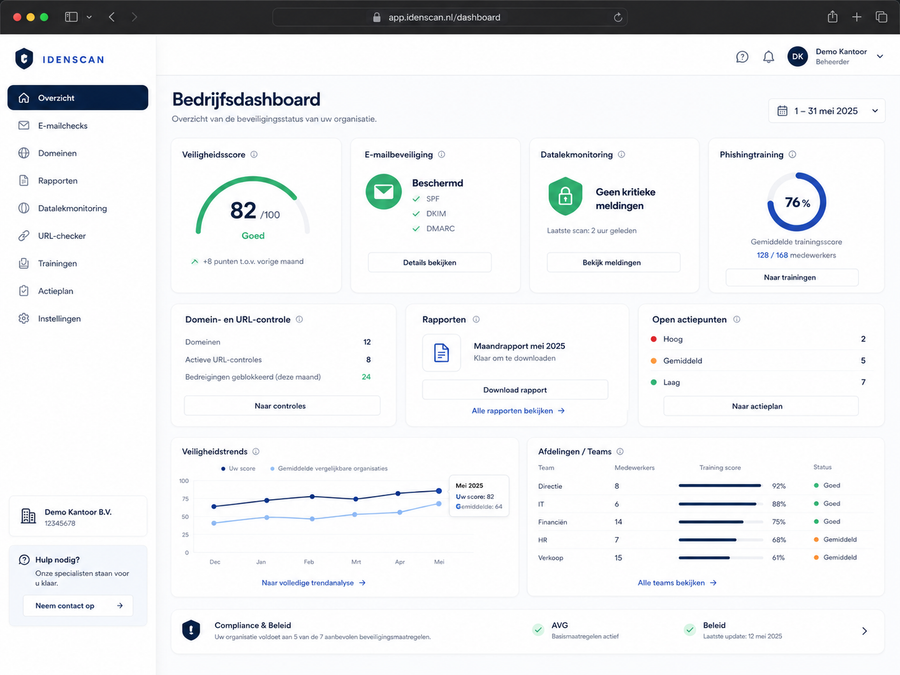Click the Maandrapport document icon
The width and height of the screenshot is (900, 675).
click(x=441, y=352)
